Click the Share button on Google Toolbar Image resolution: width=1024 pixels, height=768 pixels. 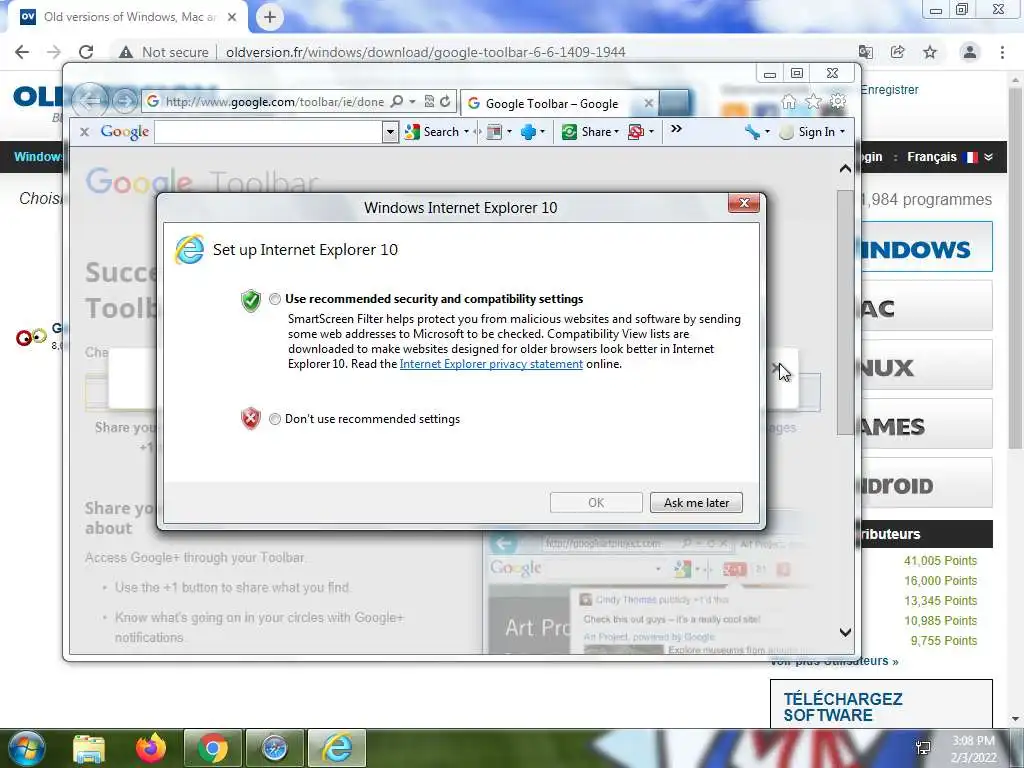(x=586, y=132)
